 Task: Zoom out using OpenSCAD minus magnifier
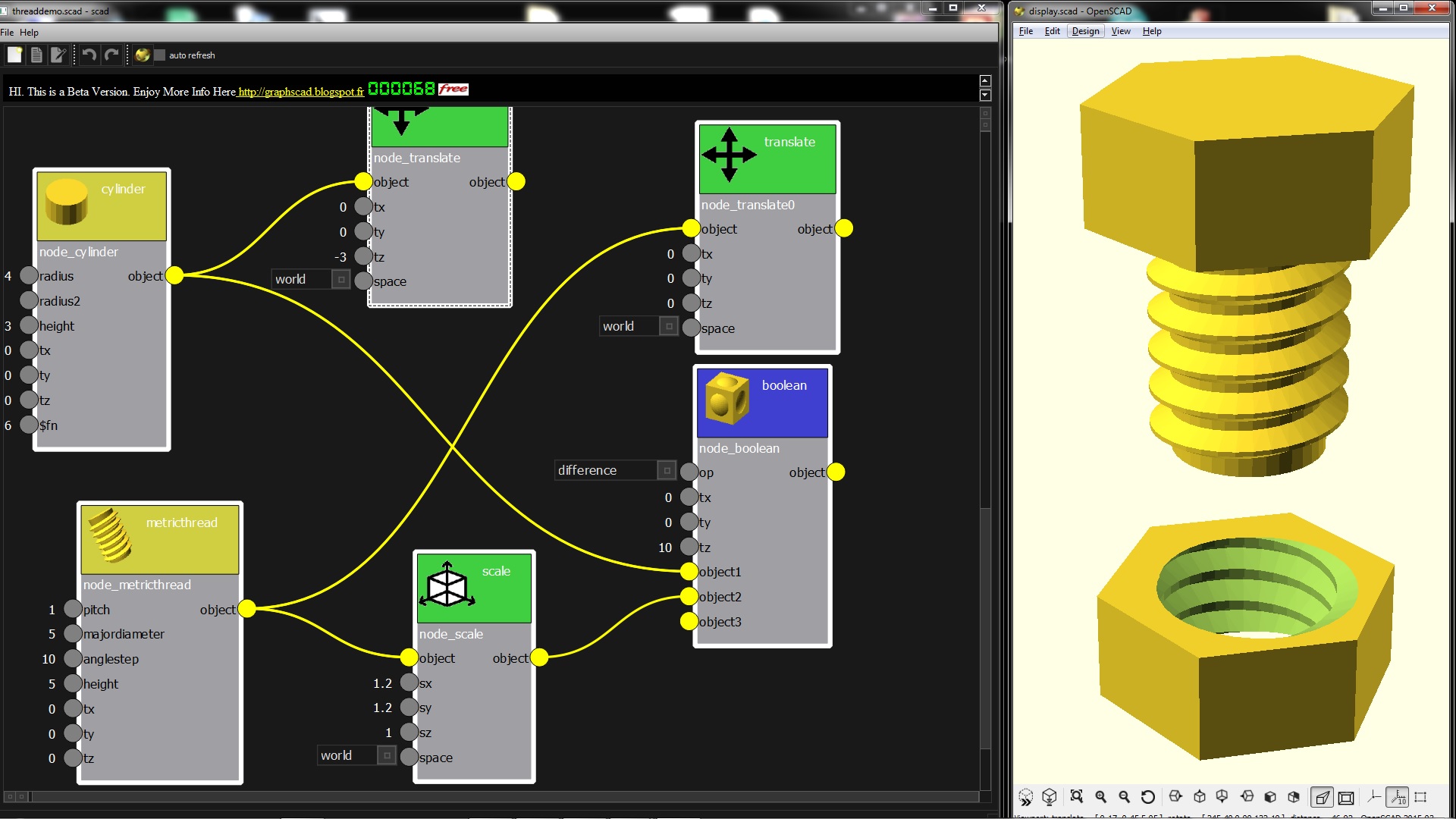pos(1125,796)
